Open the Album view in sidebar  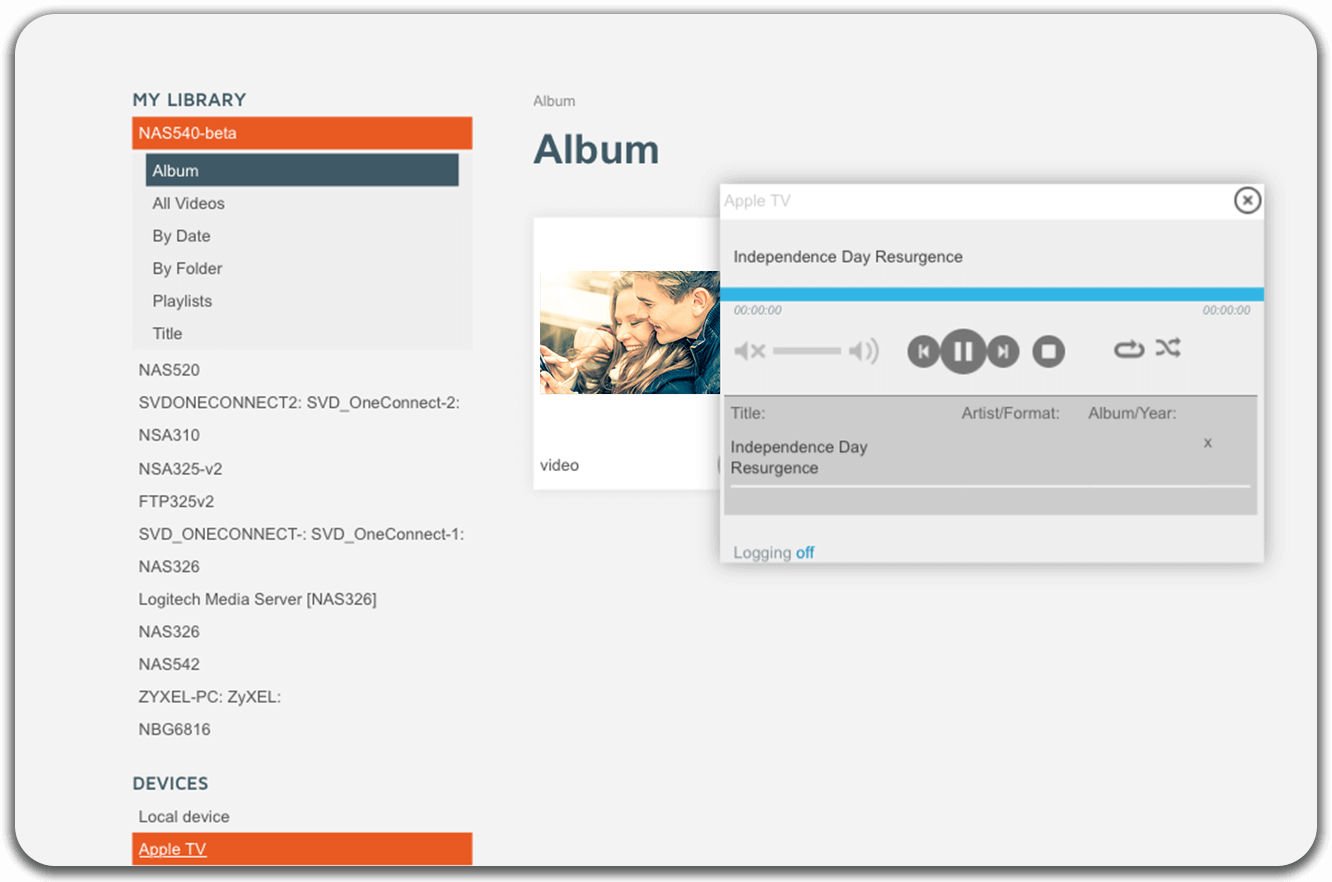coord(302,170)
